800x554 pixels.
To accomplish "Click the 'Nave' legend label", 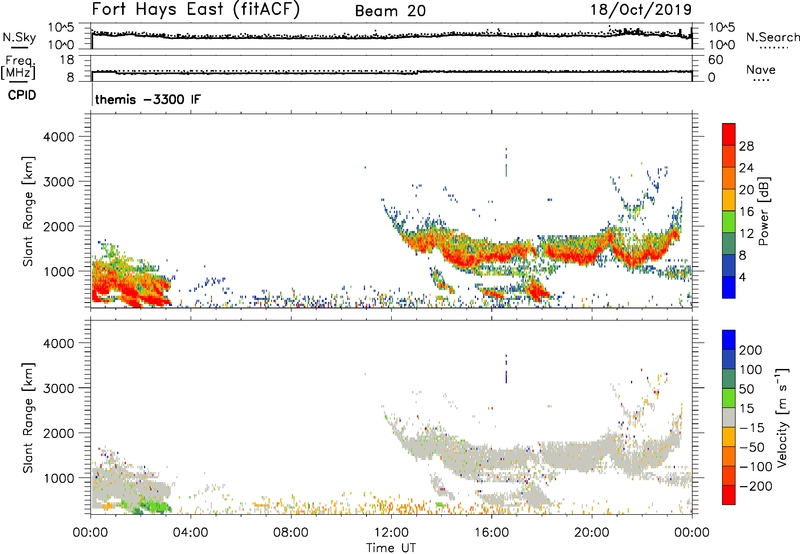I will [x=761, y=69].
